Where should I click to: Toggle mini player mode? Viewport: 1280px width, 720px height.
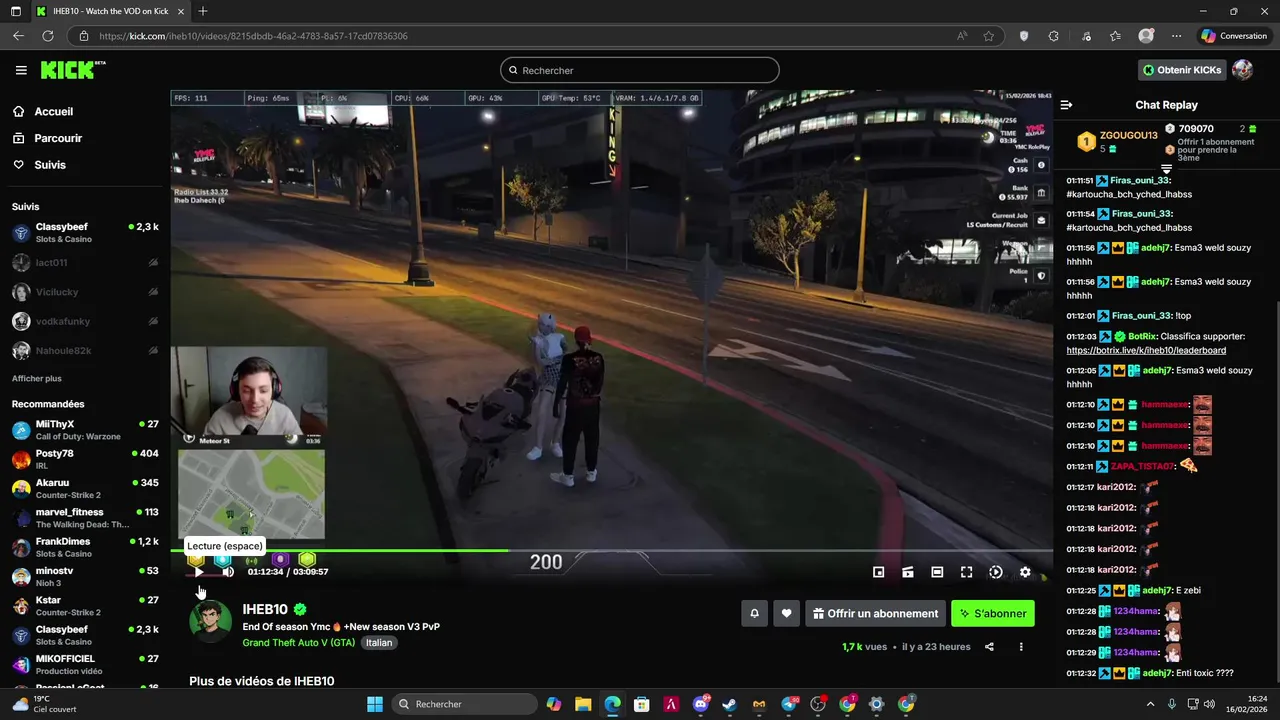(x=878, y=572)
